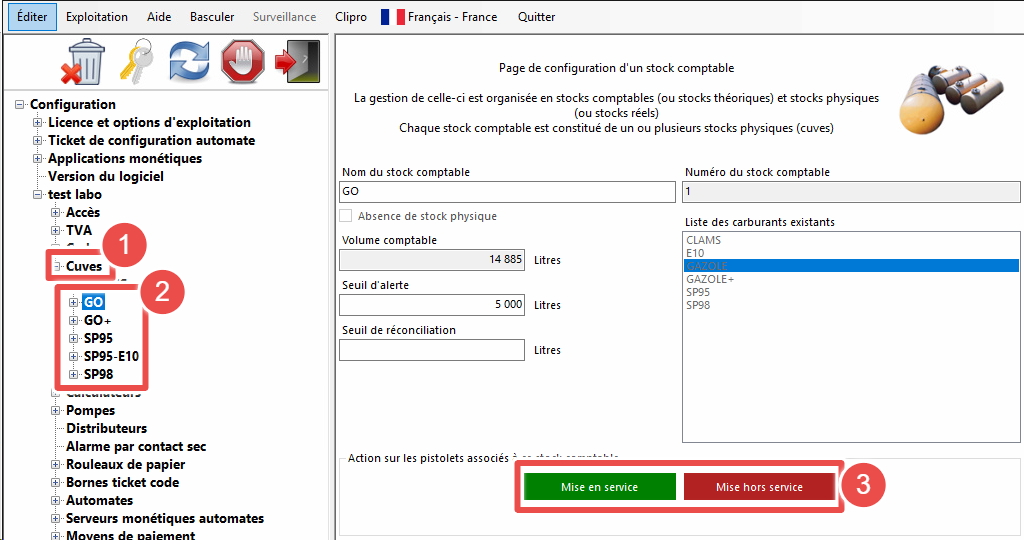Screen dimensions: 1024x540
Task: Select SP98 in the fuel list
Action: pyautogui.click(x=698, y=305)
